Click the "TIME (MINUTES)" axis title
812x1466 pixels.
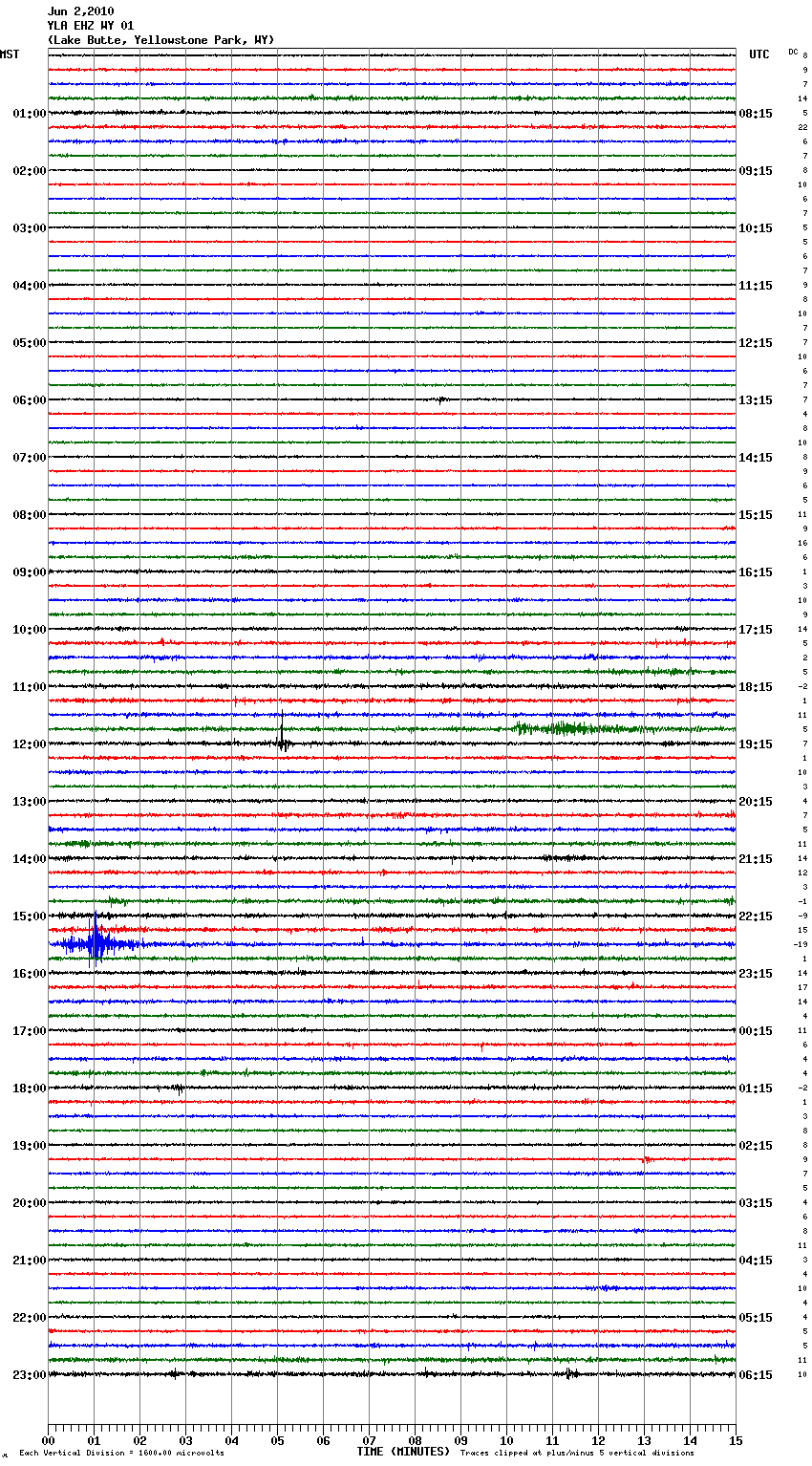click(403, 1452)
